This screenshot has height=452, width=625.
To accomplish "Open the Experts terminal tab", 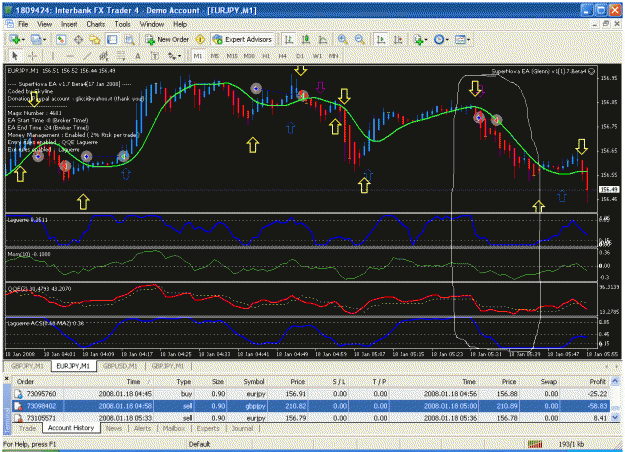I will [208, 428].
